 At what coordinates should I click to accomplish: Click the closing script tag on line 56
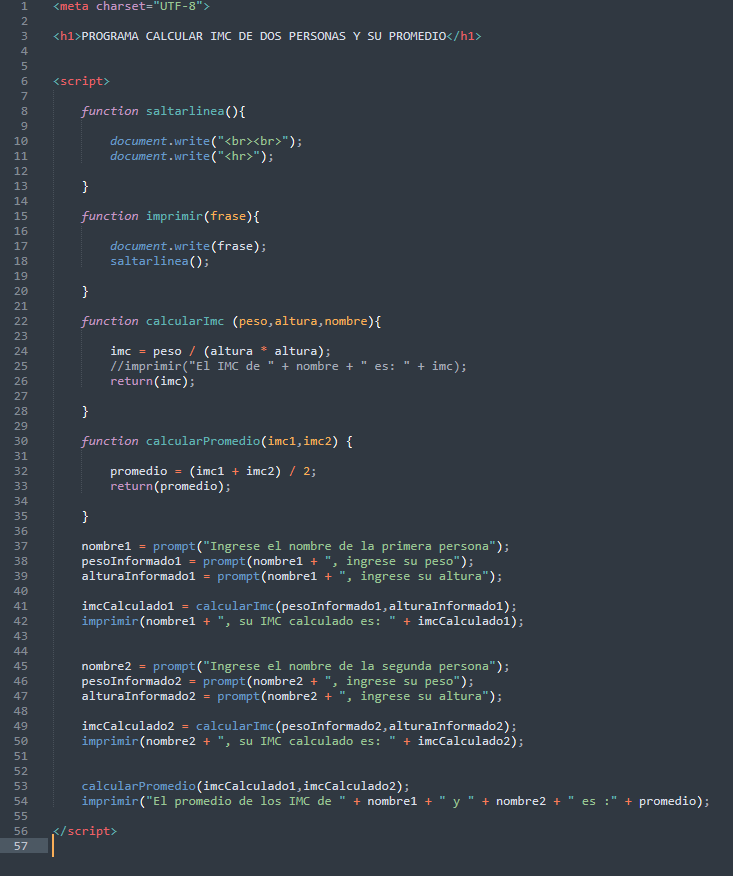coord(85,831)
